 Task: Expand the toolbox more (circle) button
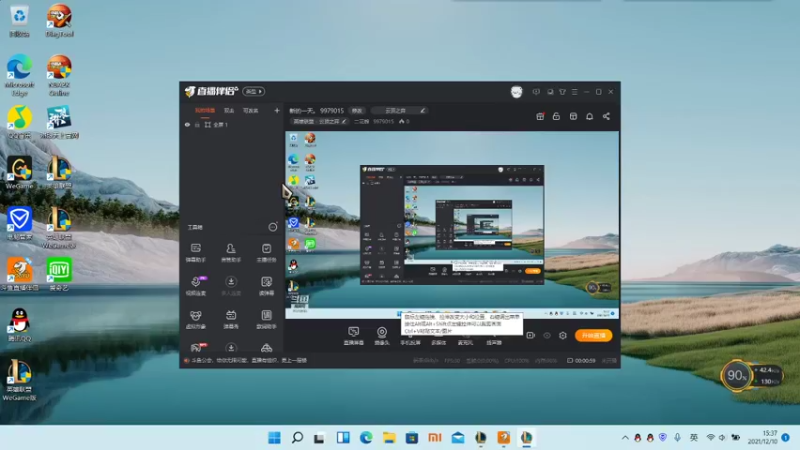pyautogui.click(x=273, y=227)
